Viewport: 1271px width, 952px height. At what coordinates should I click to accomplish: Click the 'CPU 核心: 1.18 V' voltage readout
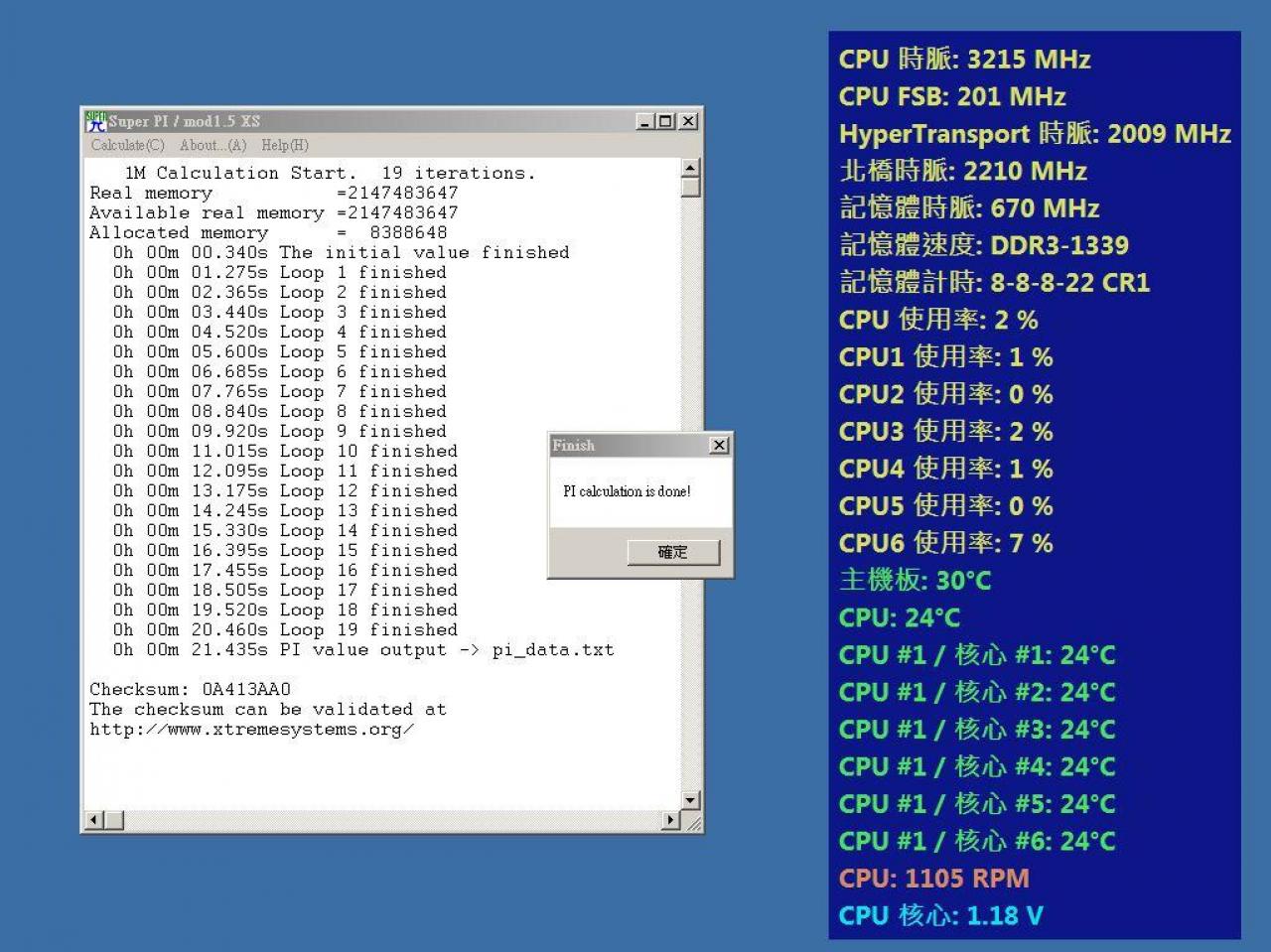point(940,915)
